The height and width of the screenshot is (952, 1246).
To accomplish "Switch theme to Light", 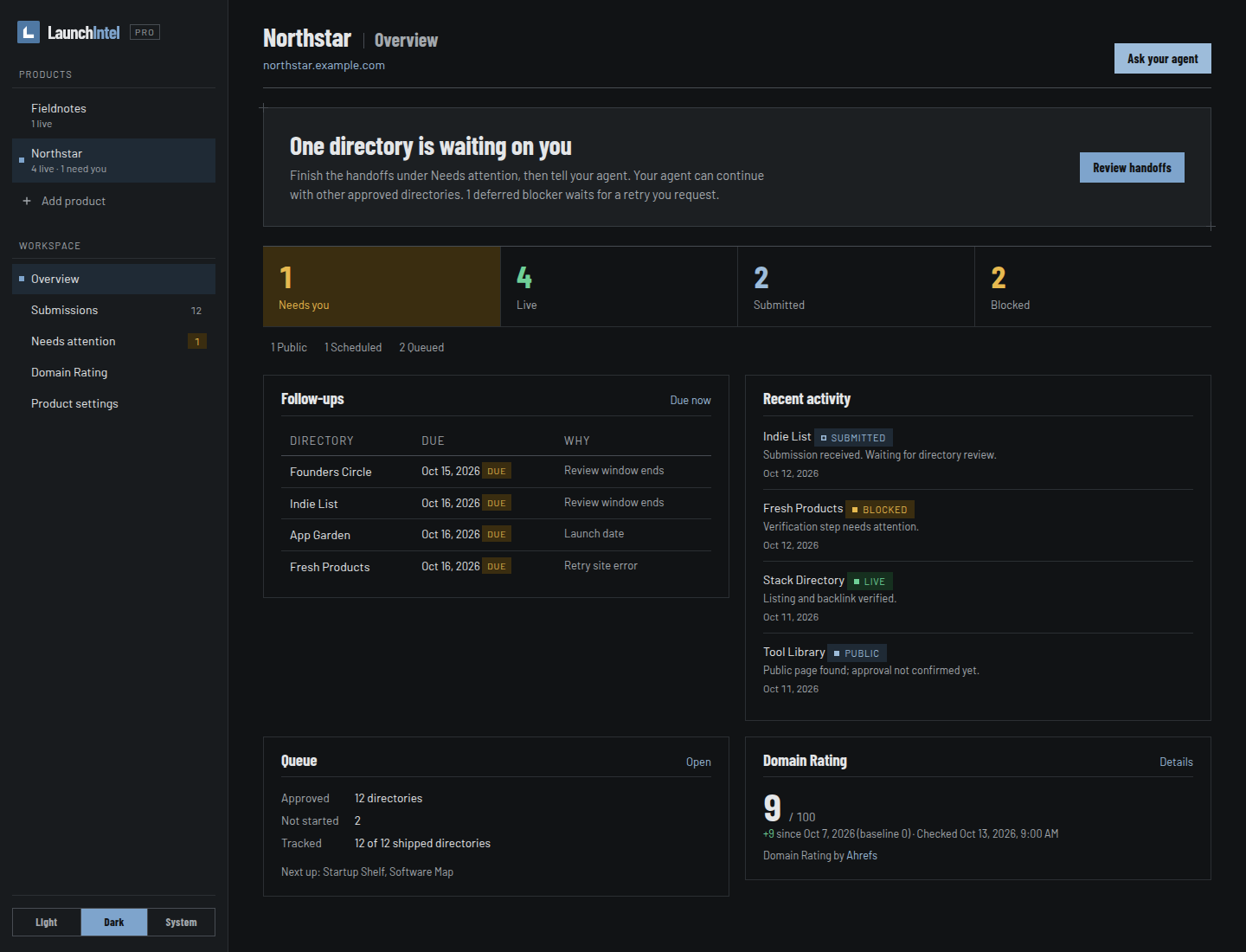I will (47, 923).
